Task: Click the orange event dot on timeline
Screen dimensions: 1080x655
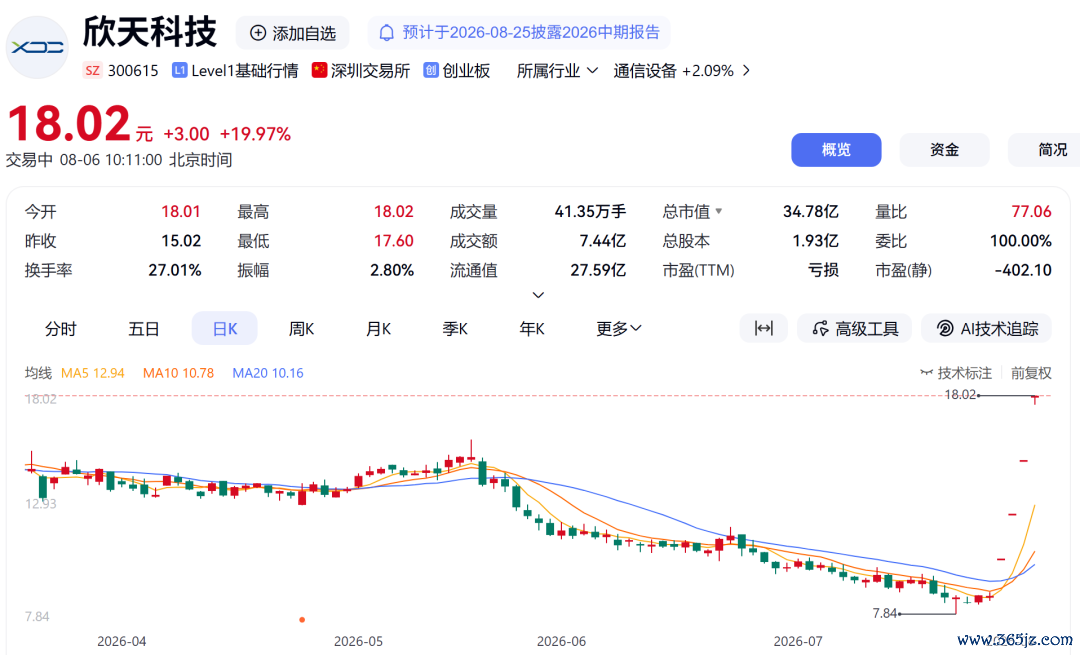Action: [x=302, y=620]
